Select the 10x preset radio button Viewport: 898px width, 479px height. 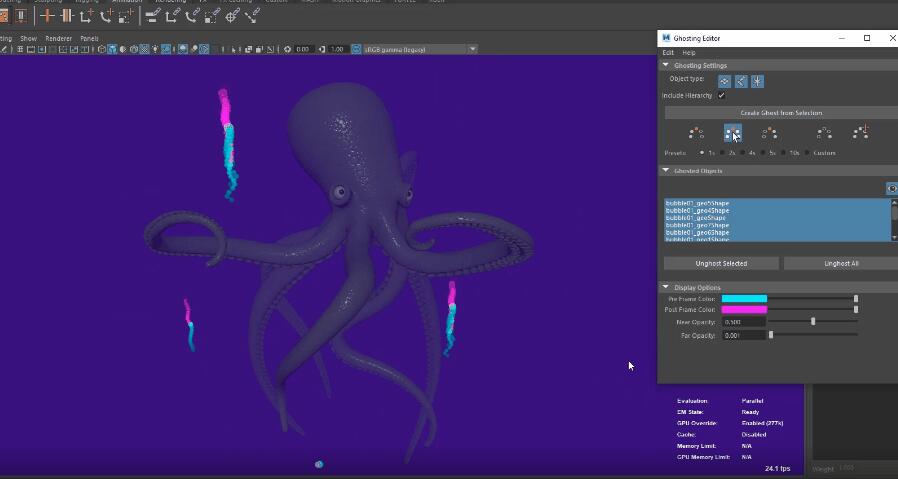(783, 153)
